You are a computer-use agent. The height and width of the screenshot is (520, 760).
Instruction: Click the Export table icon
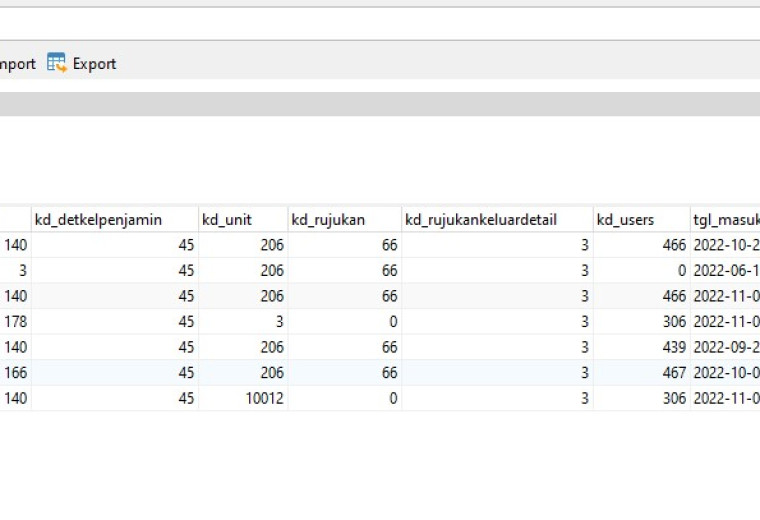[x=57, y=63]
